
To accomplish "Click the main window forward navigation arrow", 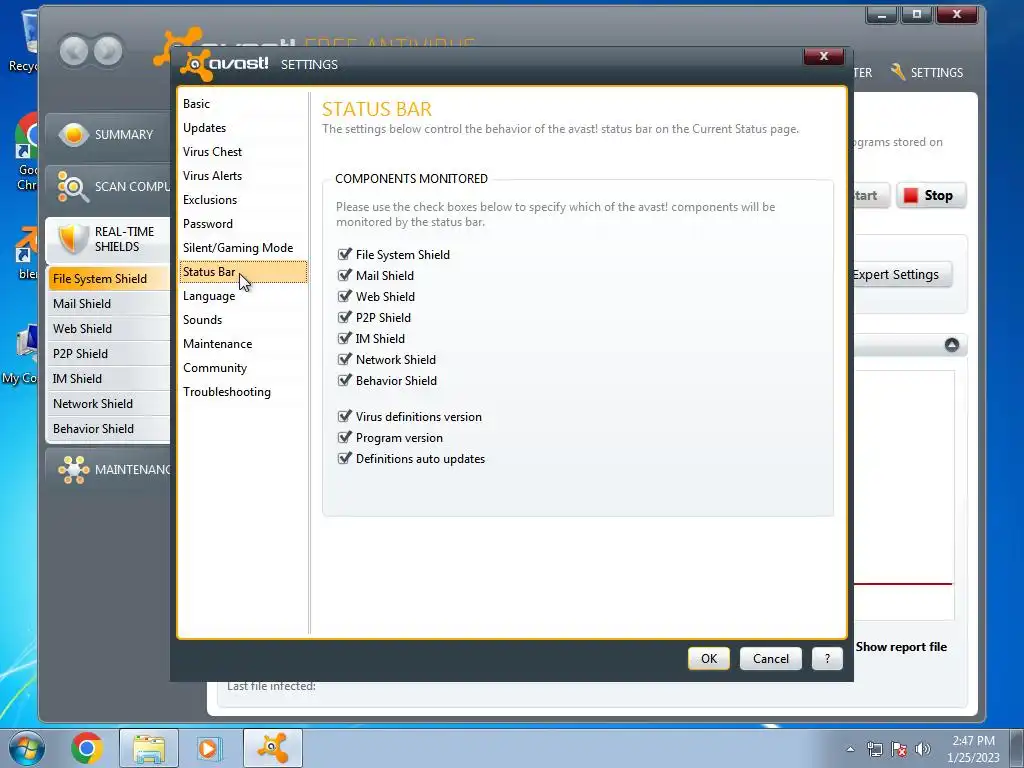I will [x=108, y=51].
